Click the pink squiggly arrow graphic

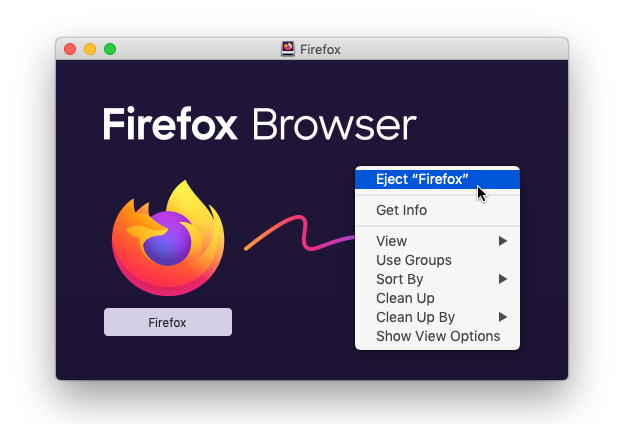click(298, 237)
